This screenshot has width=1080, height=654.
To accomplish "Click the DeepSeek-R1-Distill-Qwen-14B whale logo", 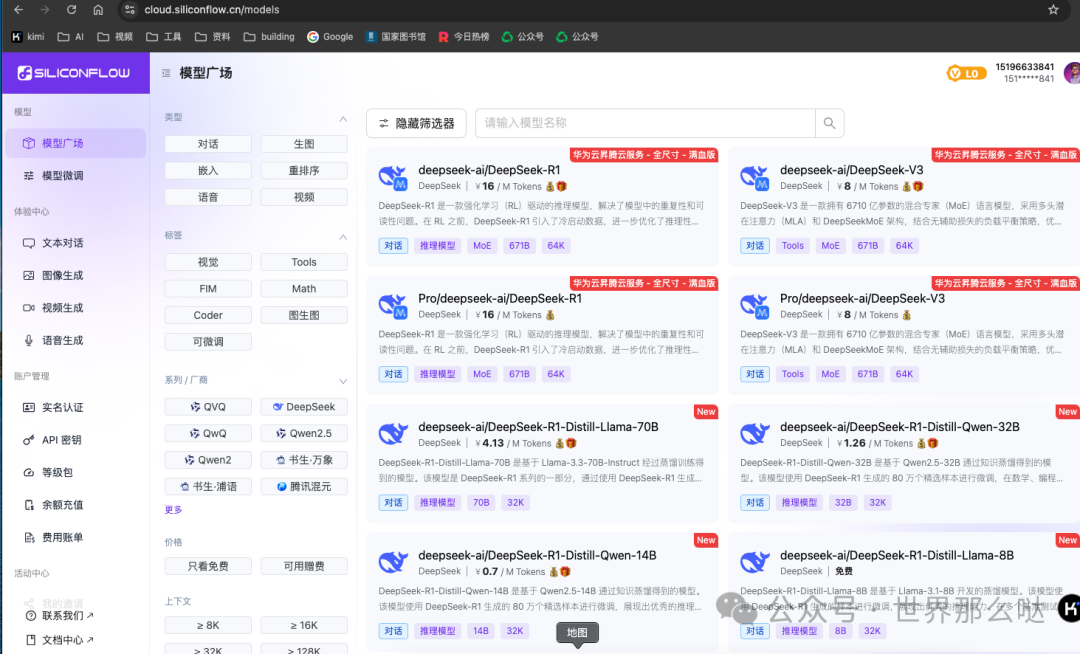I will [393, 562].
